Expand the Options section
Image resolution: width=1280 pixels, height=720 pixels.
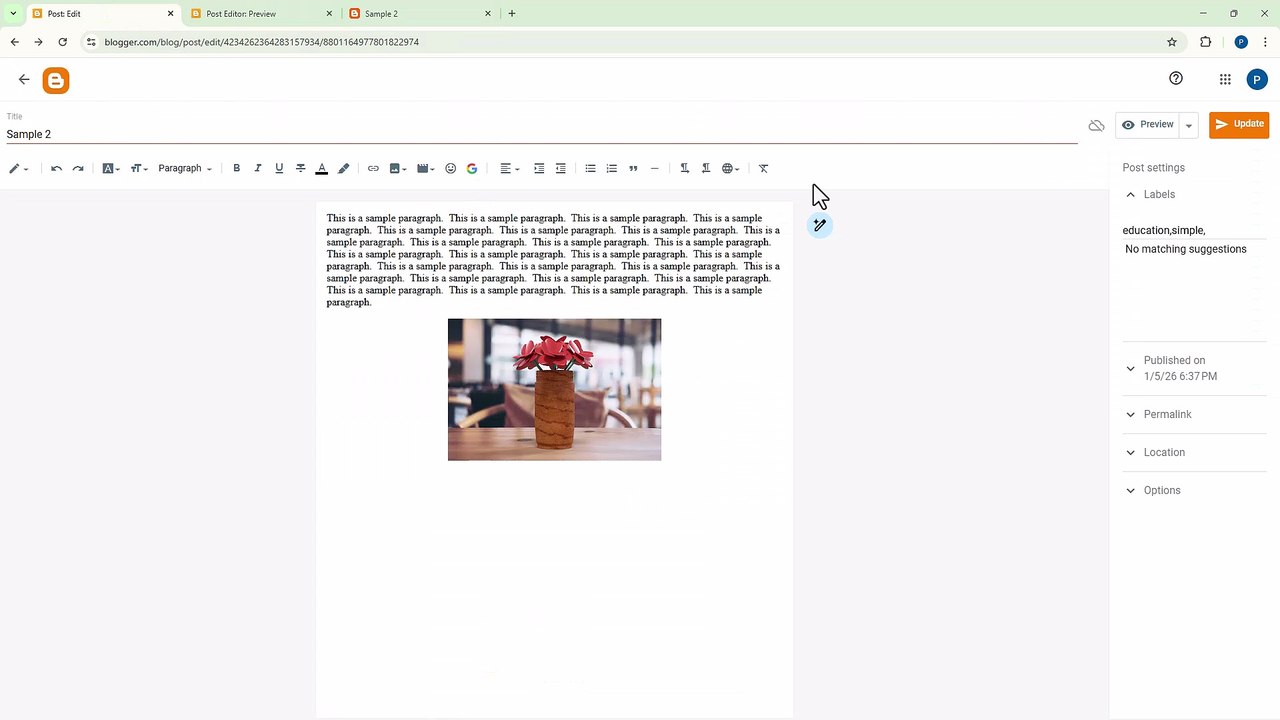(1195, 490)
